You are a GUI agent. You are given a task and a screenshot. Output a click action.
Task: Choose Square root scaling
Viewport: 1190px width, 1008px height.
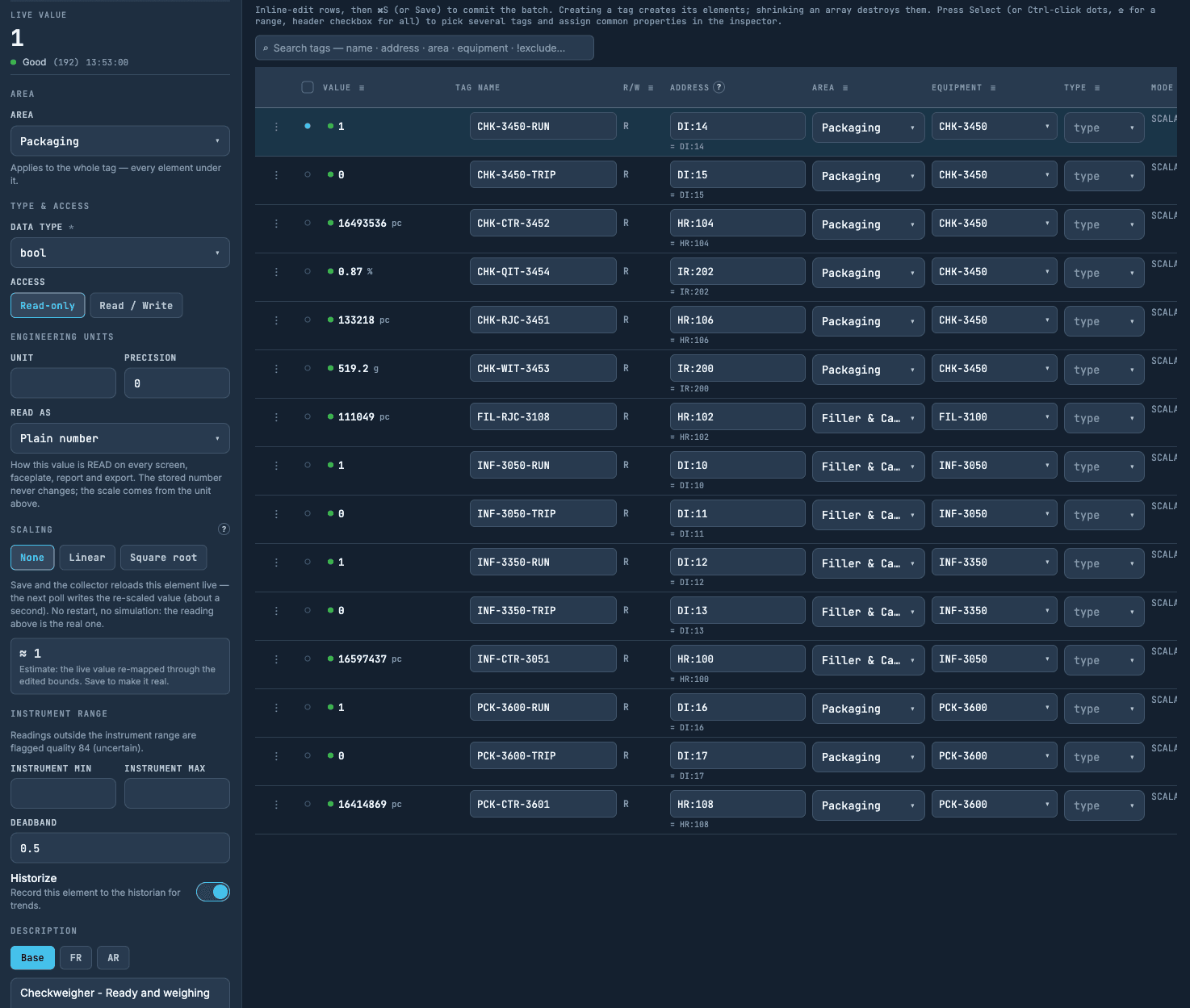click(x=164, y=558)
